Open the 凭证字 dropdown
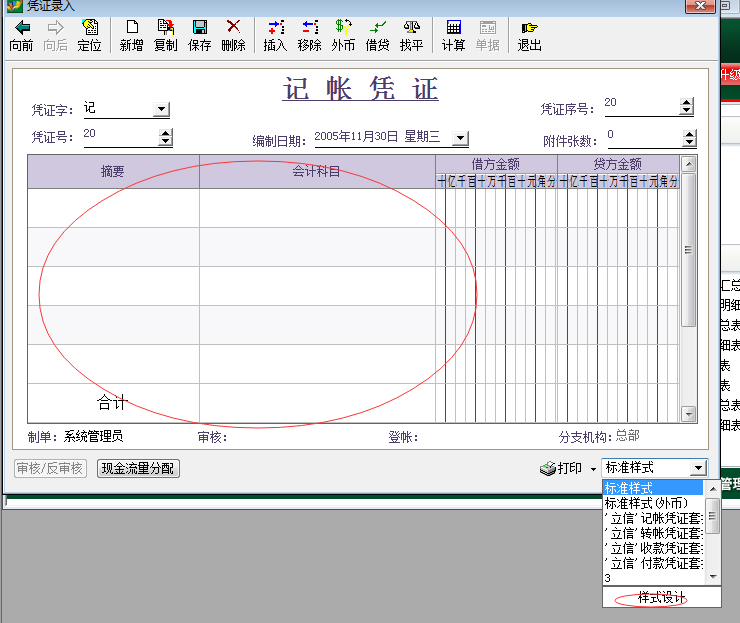740x623 pixels. (x=161, y=110)
